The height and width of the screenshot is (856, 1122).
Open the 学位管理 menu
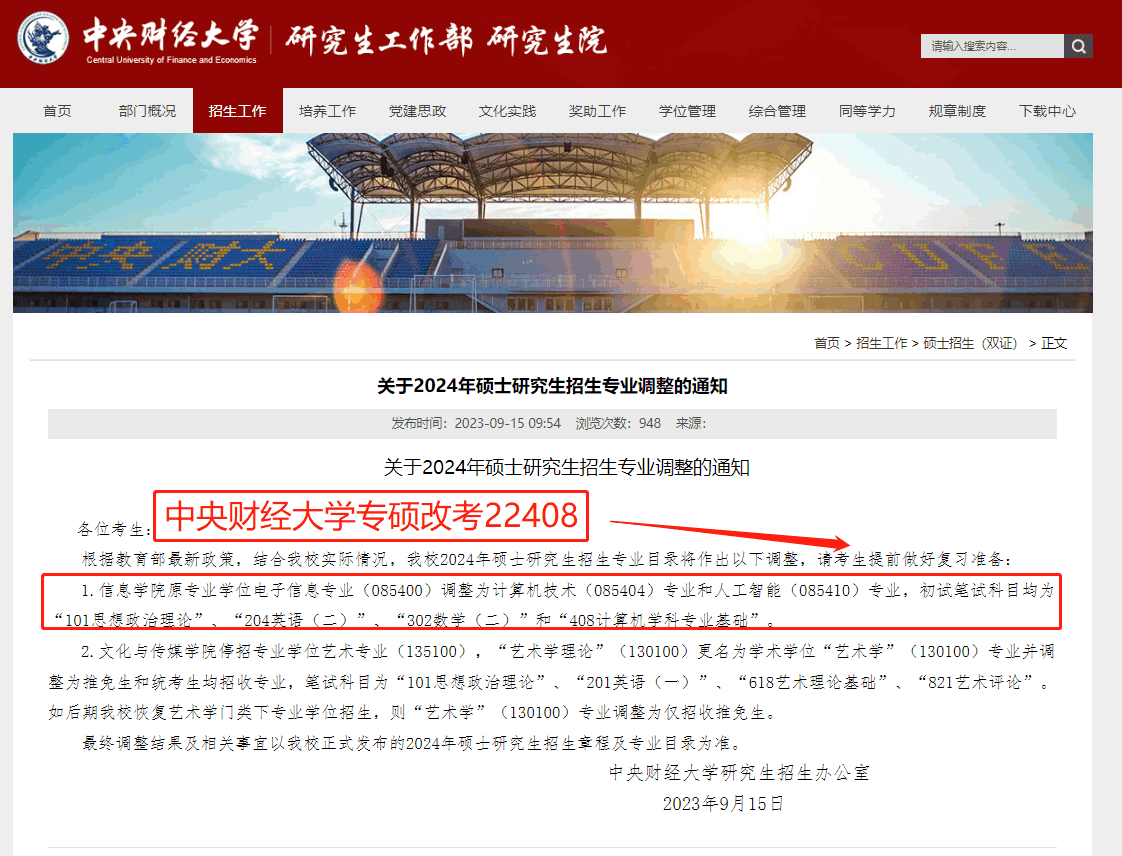point(688,111)
